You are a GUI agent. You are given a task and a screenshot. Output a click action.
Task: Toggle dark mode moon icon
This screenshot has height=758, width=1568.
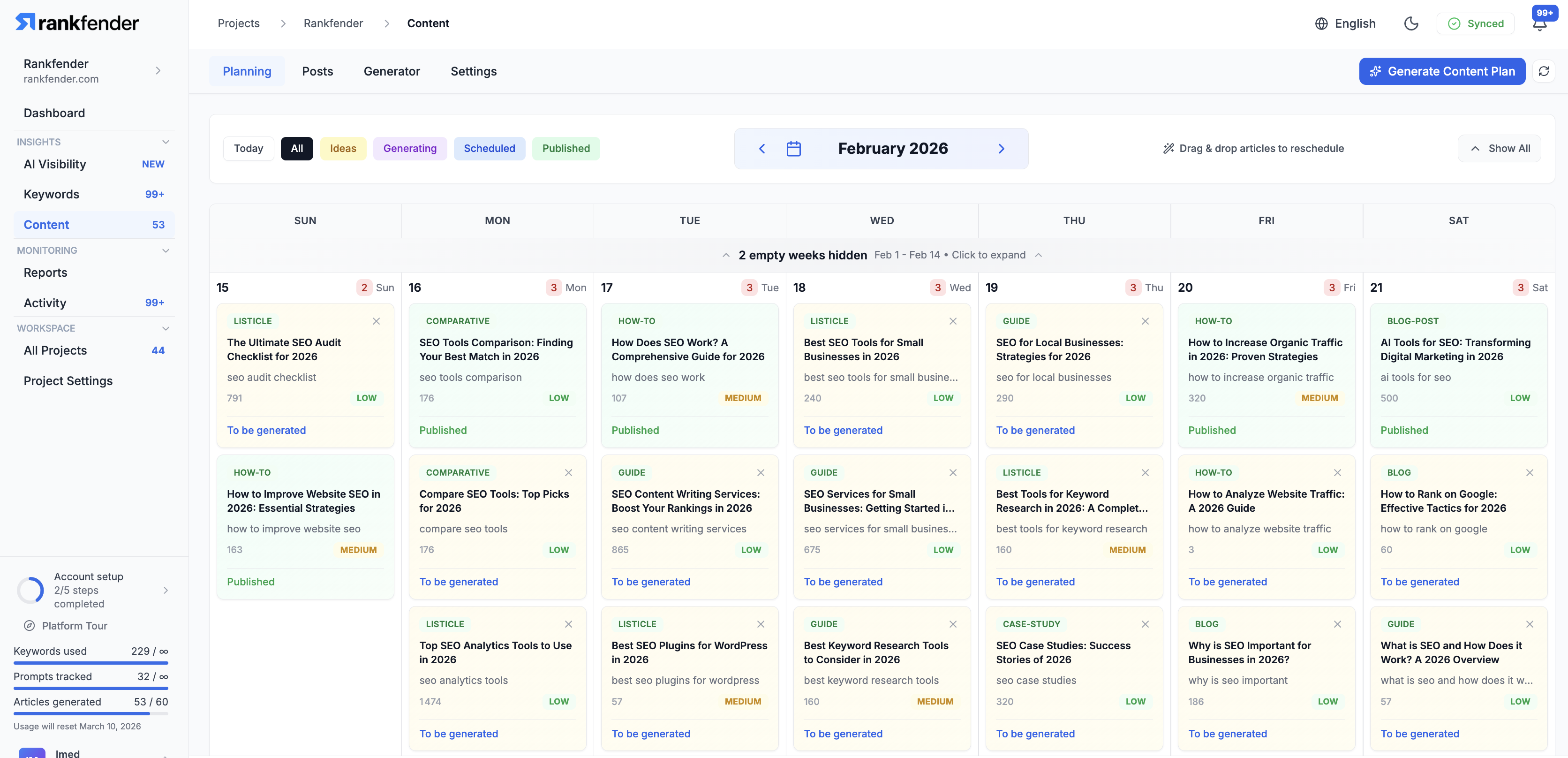(1411, 23)
